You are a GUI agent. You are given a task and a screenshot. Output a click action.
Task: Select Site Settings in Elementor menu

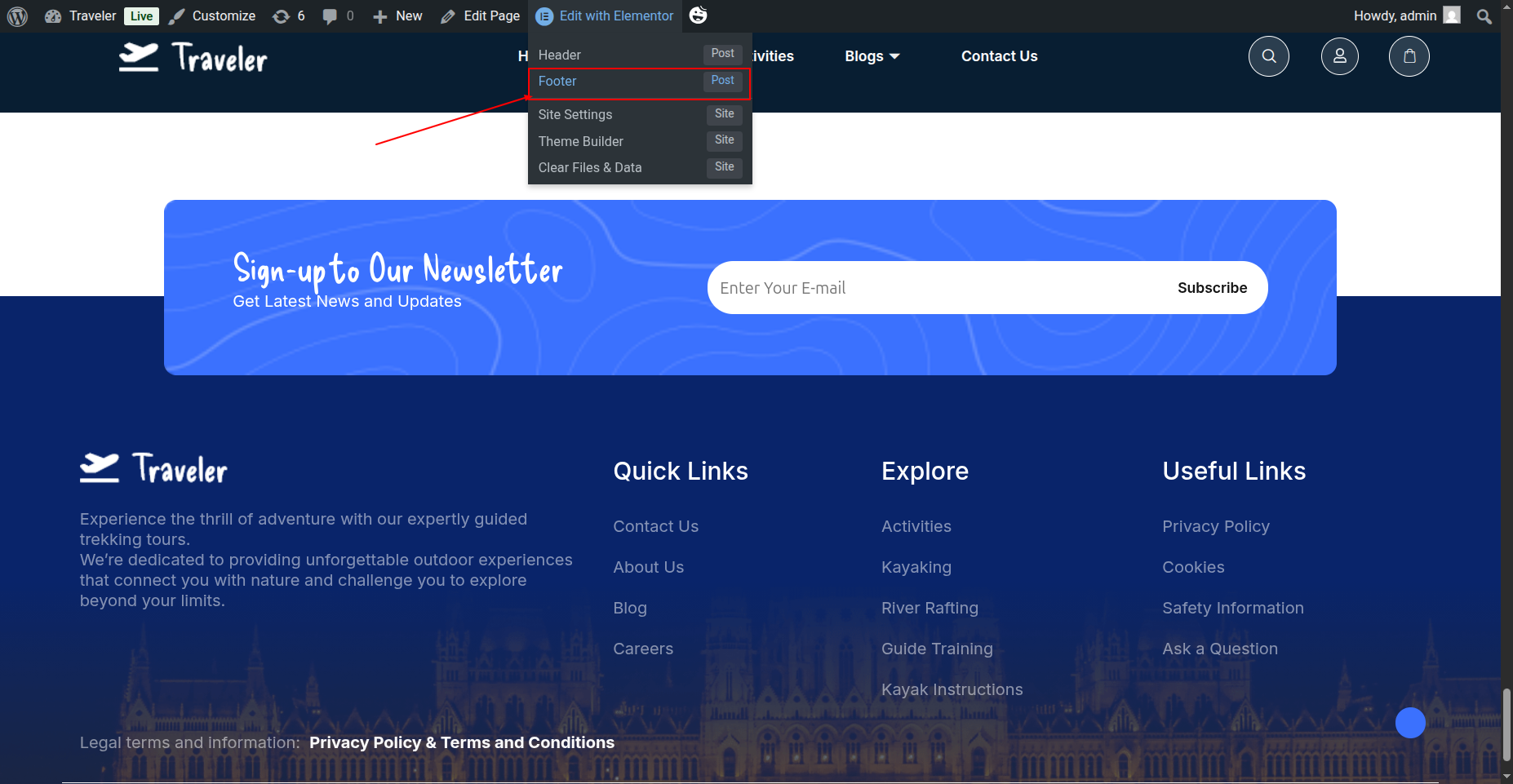point(575,115)
